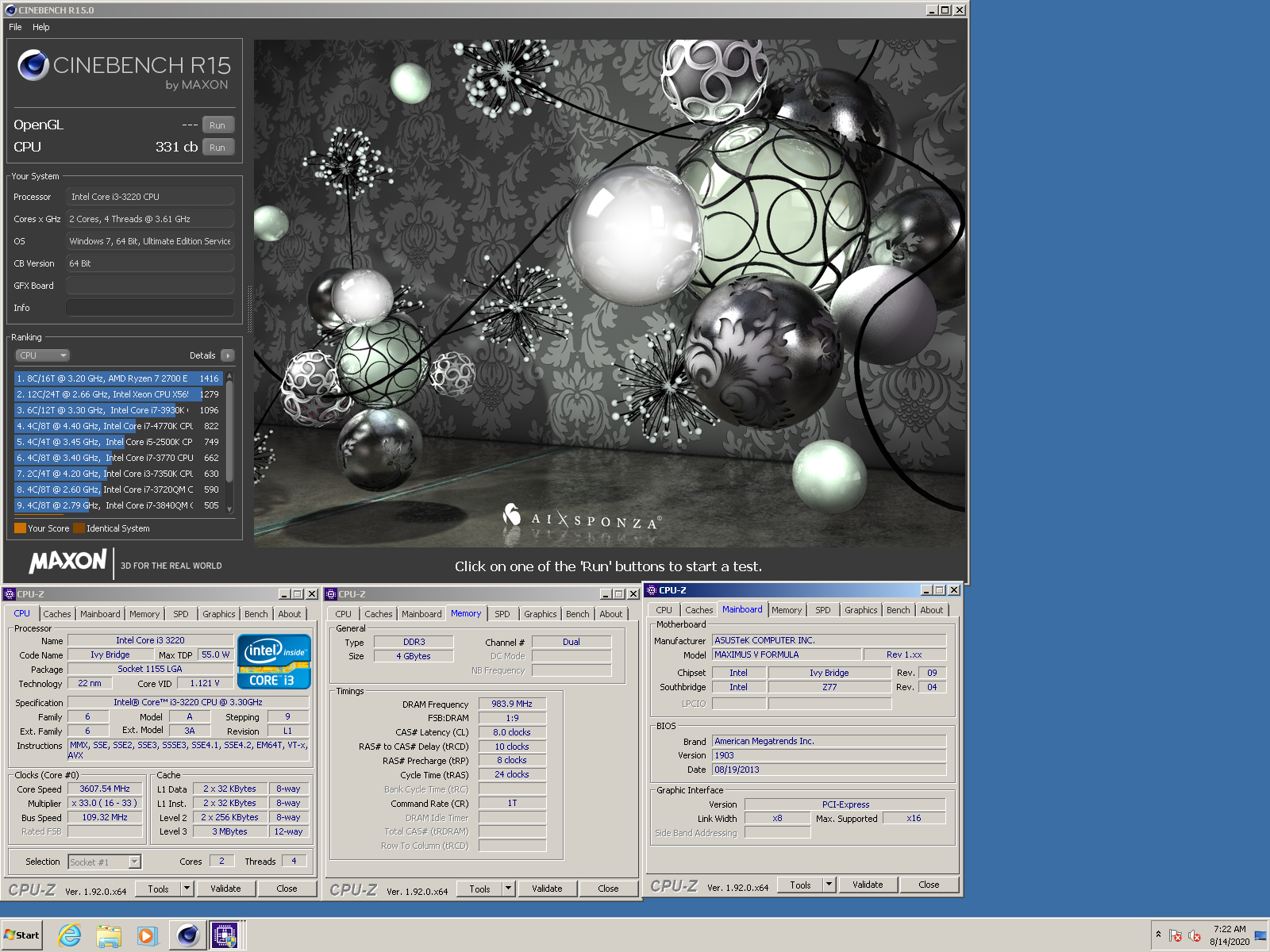
Task: Open the Cinebench File menu
Action: pos(15,27)
